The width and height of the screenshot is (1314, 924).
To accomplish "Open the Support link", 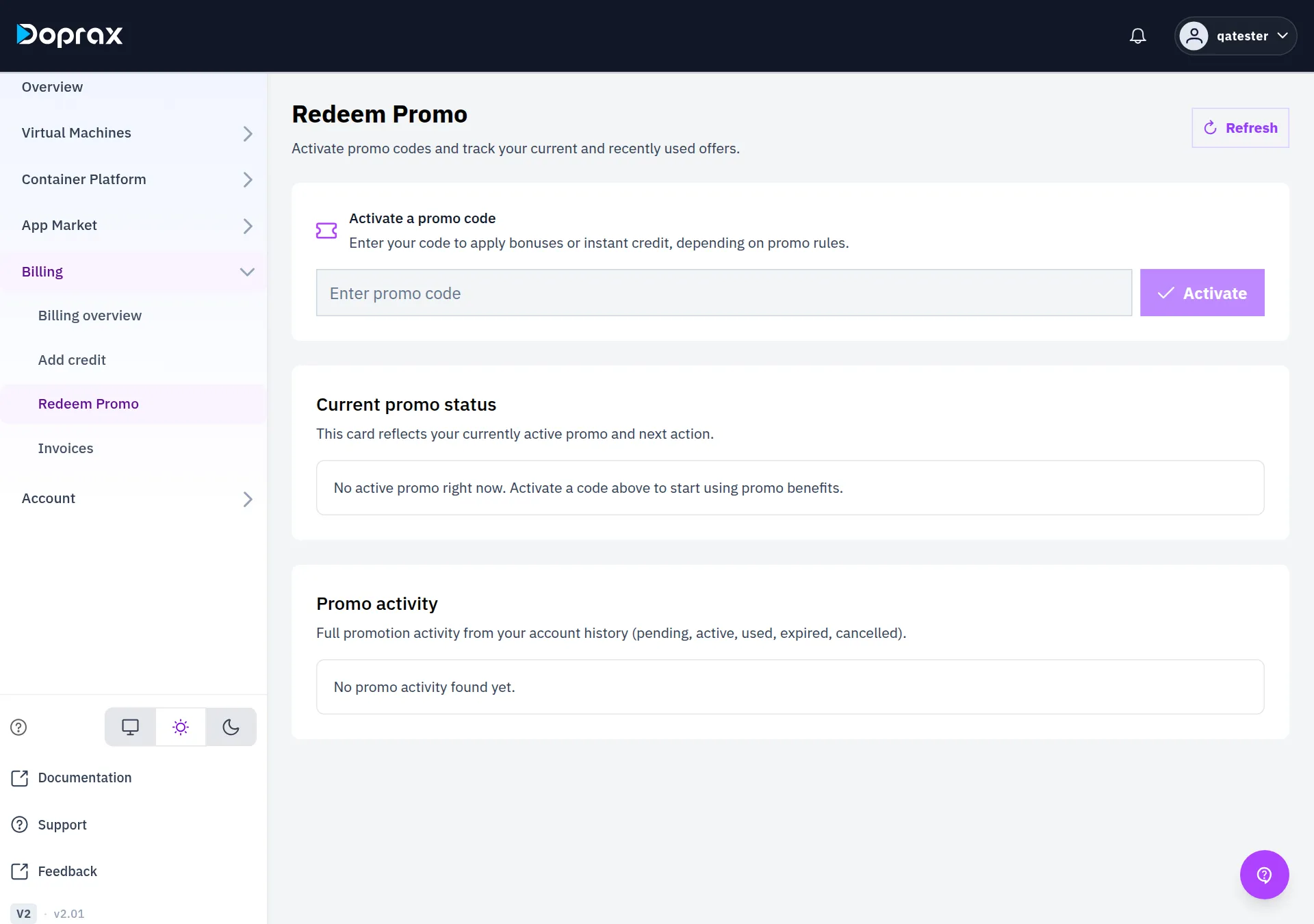I will click(x=62, y=825).
